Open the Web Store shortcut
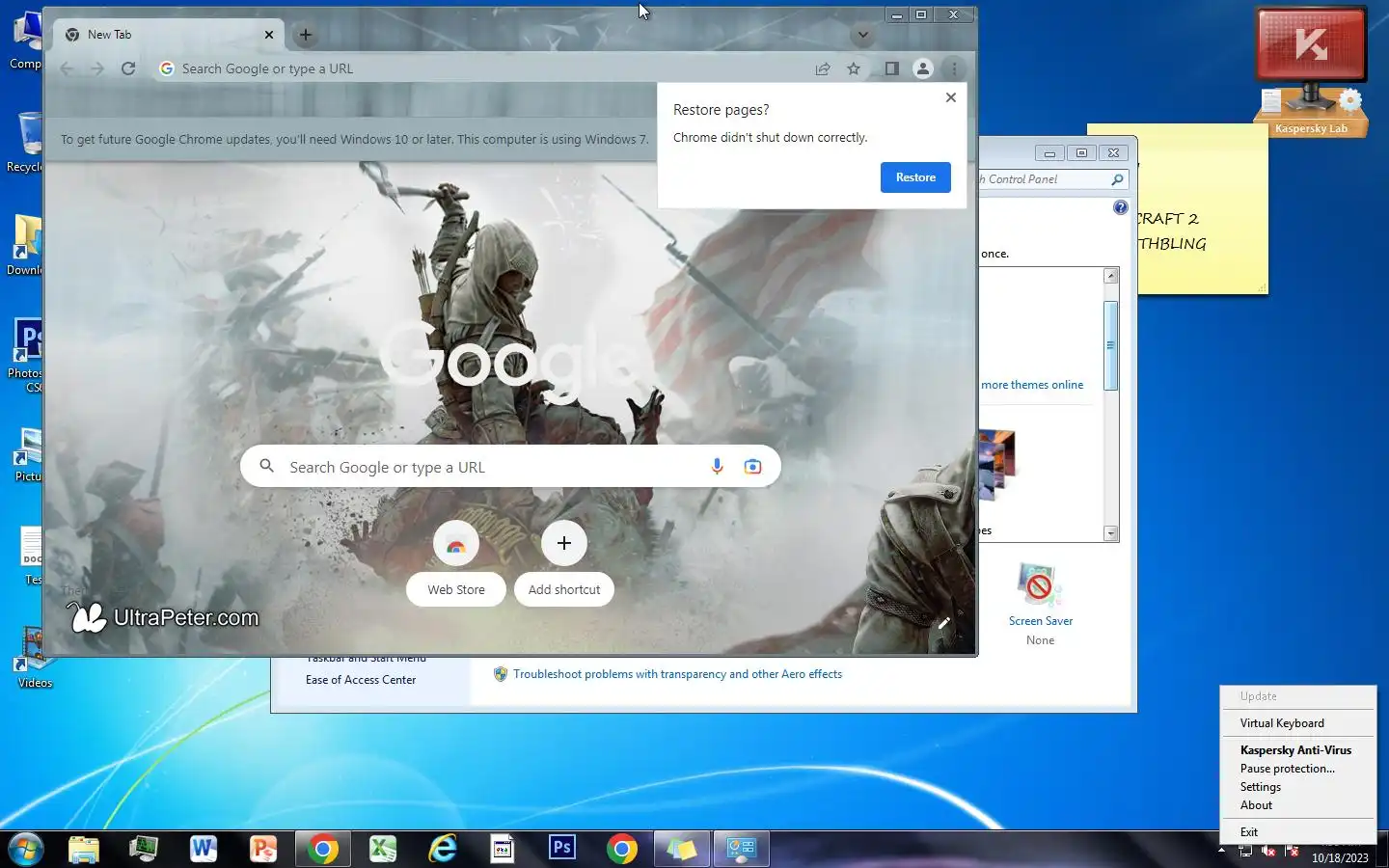Image resolution: width=1389 pixels, height=868 pixels. tap(456, 563)
